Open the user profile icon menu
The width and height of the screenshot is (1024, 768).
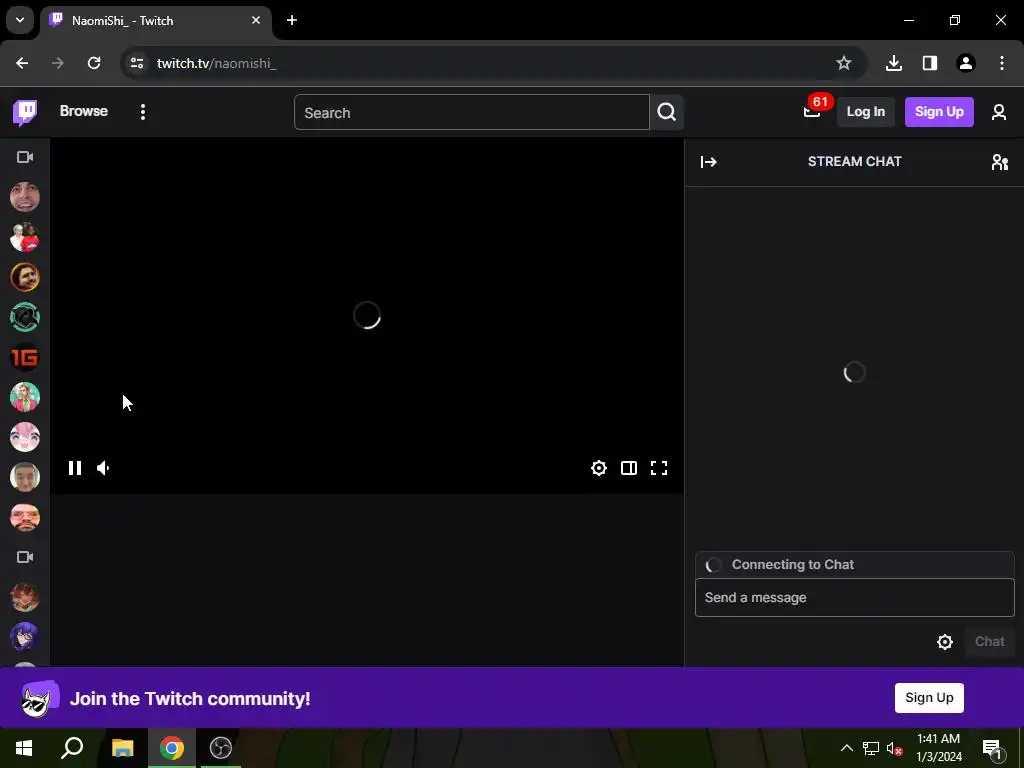(999, 112)
